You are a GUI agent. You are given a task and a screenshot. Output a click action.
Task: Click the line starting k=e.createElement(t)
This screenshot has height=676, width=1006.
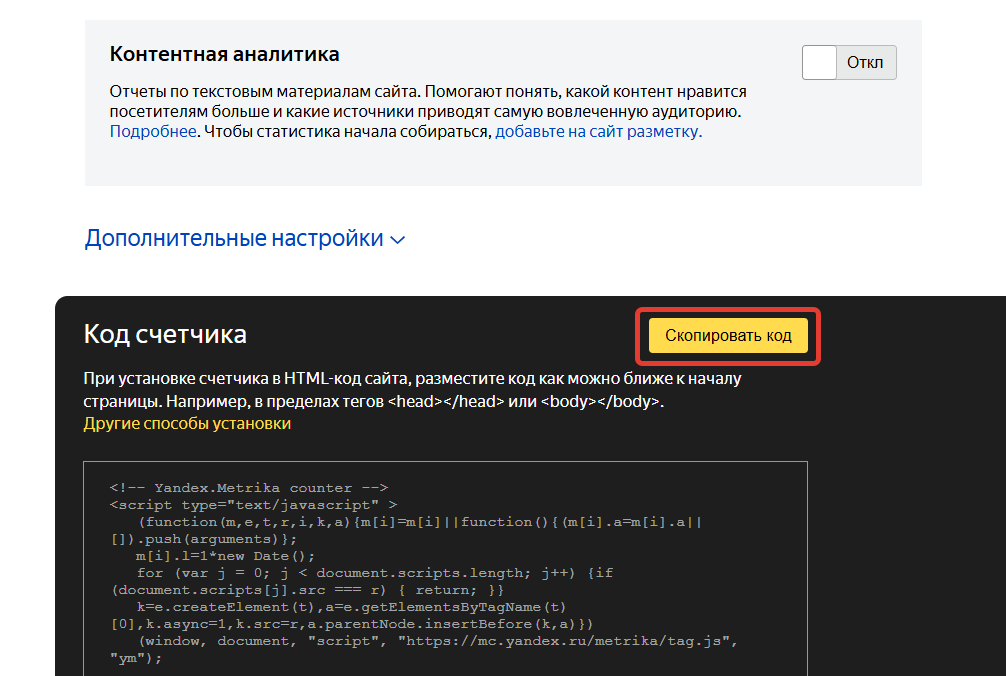click(351, 607)
